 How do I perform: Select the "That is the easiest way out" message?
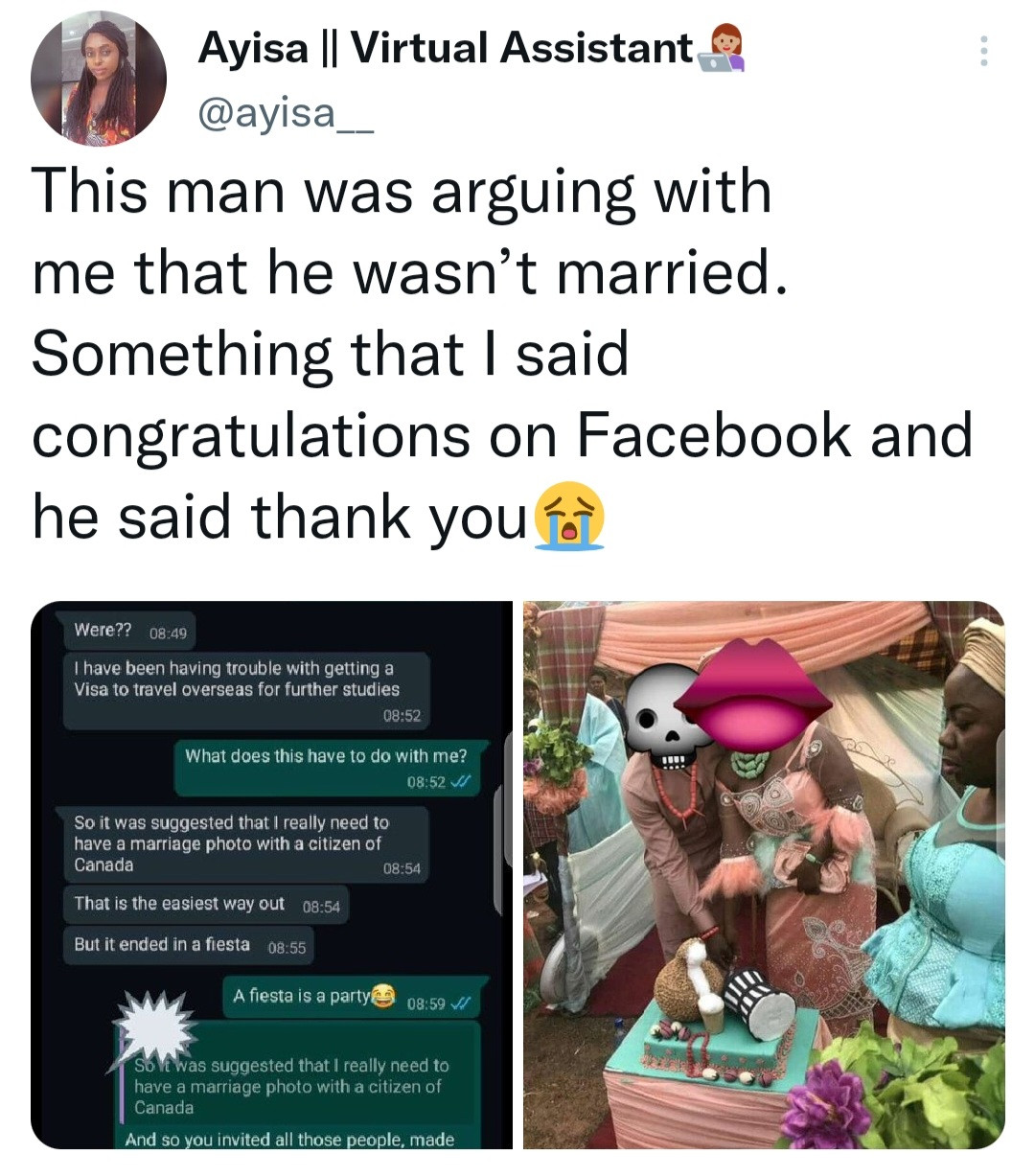point(179,904)
